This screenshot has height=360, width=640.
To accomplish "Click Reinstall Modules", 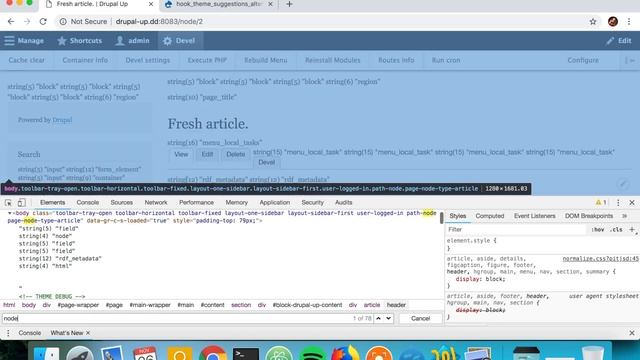I will coord(333,60).
